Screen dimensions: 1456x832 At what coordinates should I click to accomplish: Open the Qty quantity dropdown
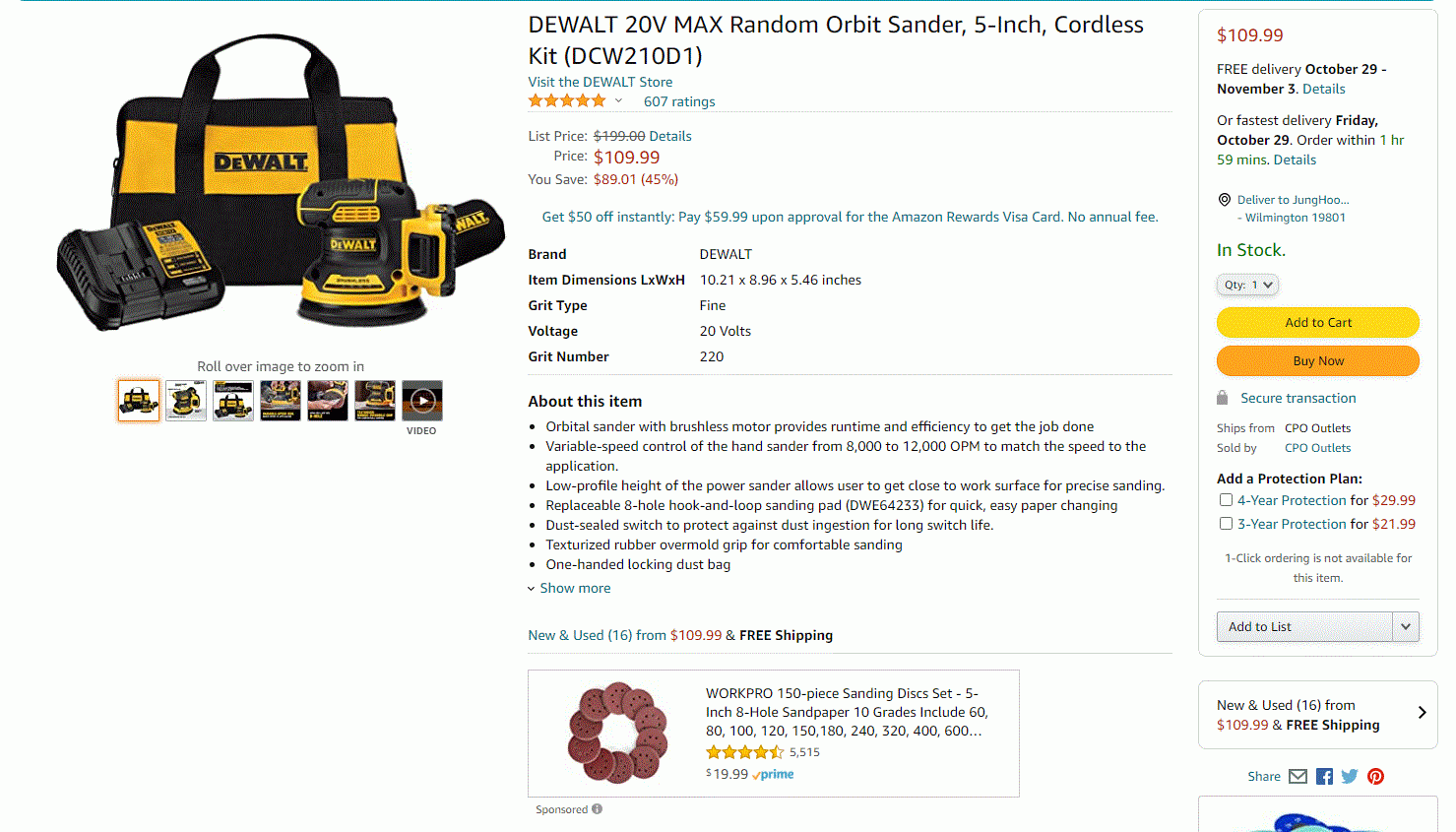click(x=1247, y=285)
